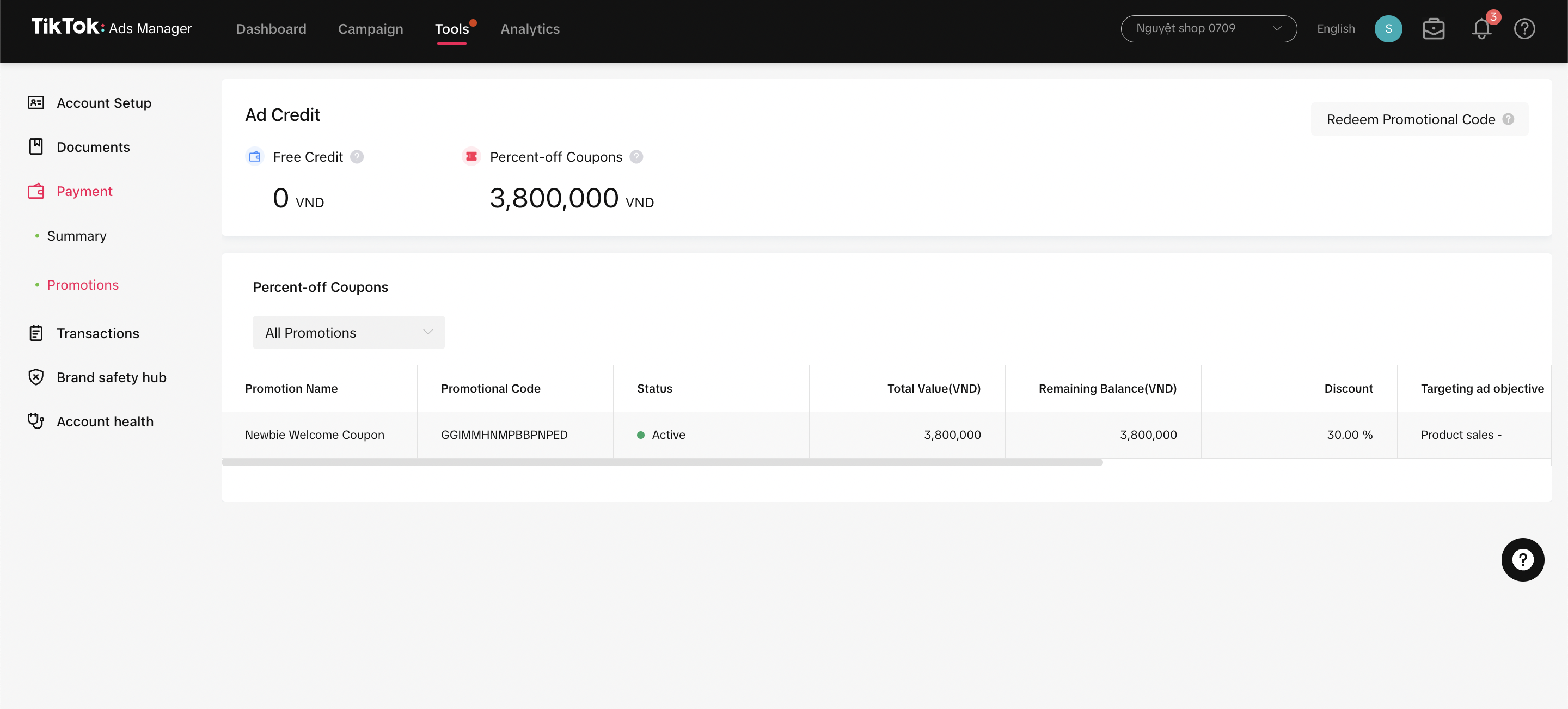Click the S user avatar
This screenshot has height=709, width=1568.
click(x=1388, y=29)
